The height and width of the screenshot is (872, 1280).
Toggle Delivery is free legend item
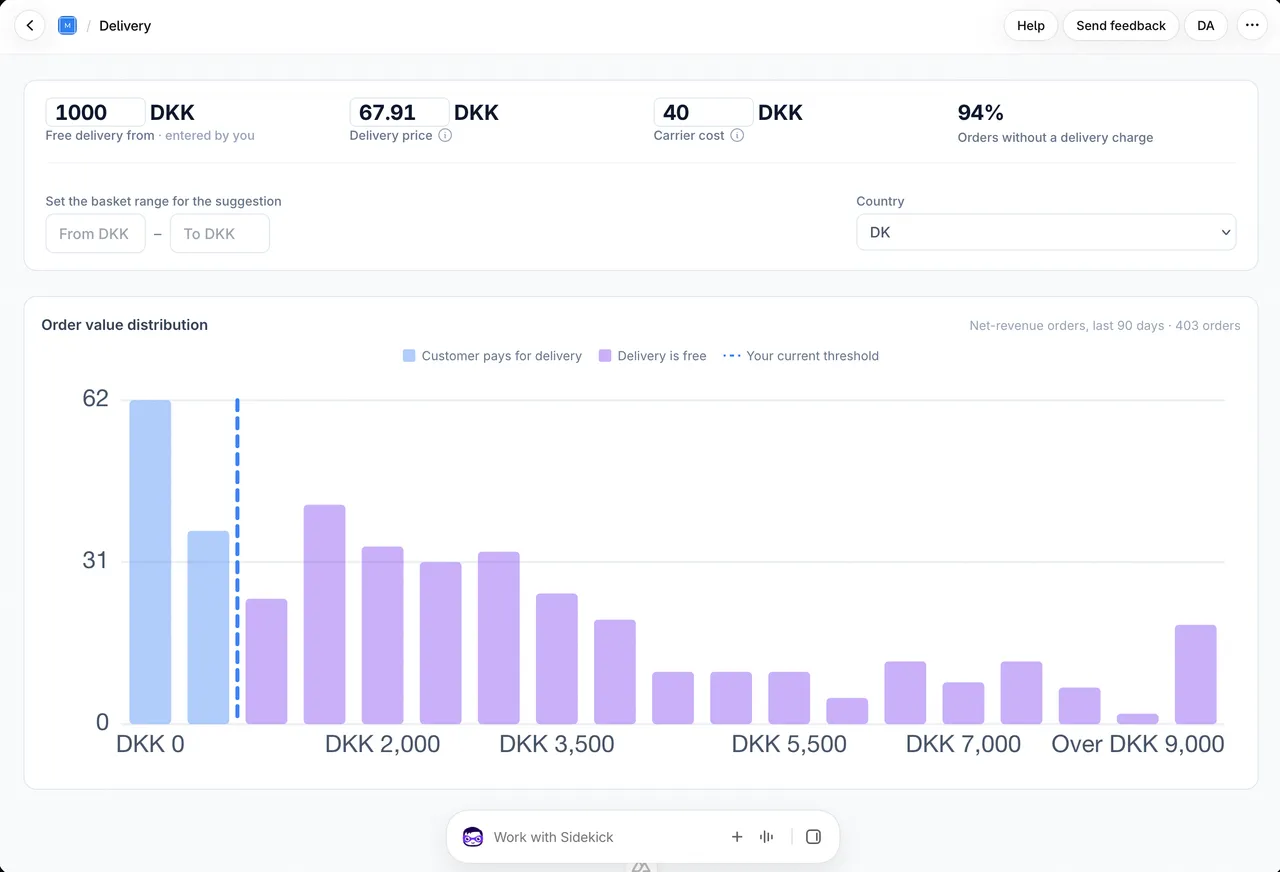652,356
